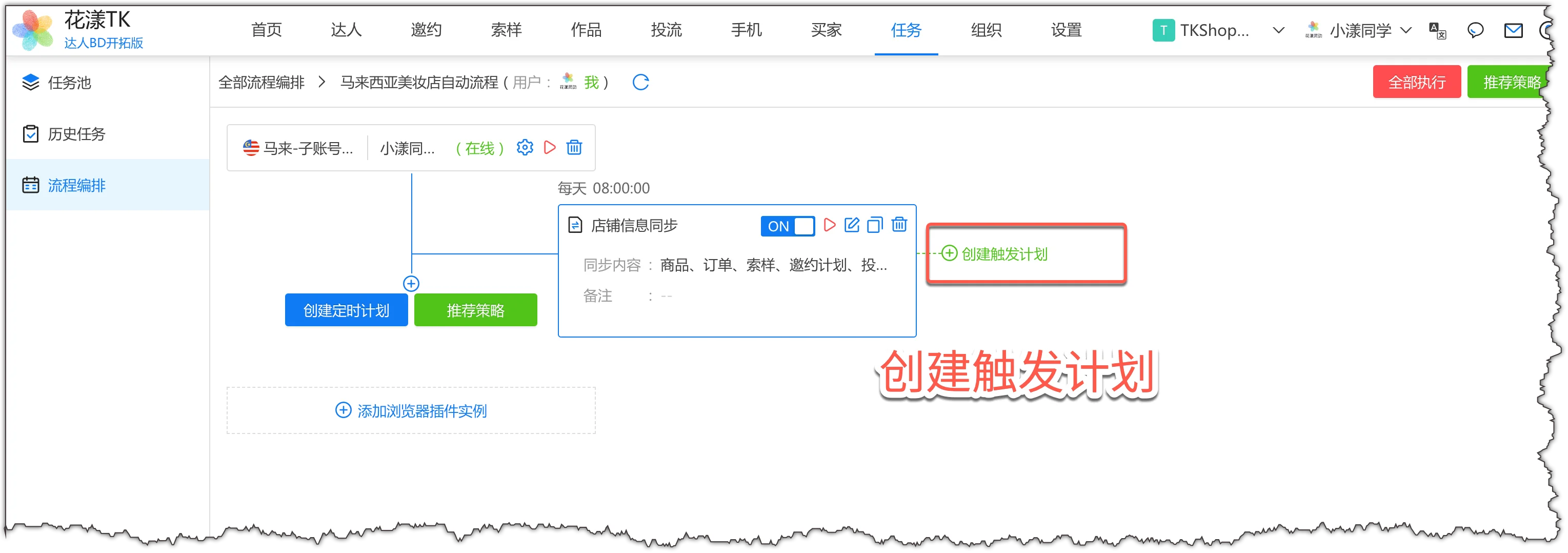Screen dimensions: 1568x553
Task: Open the 投流 tab
Action: pyautogui.click(x=666, y=30)
